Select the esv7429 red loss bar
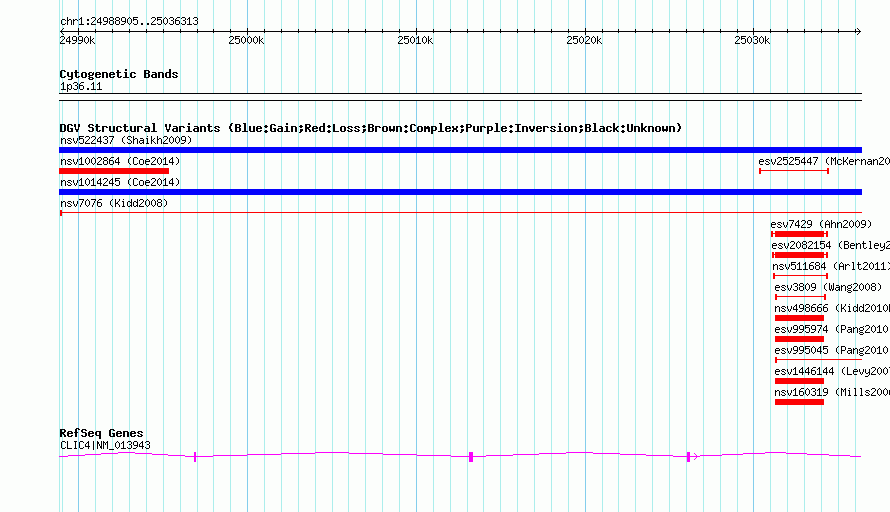Viewport: 890px width, 512px height. (799, 234)
